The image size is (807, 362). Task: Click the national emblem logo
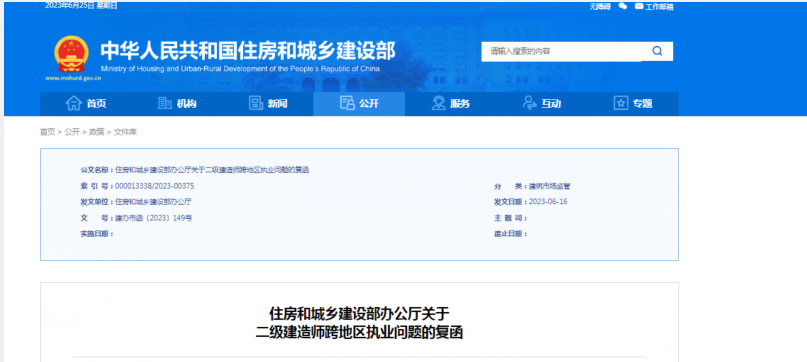click(x=72, y=54)
